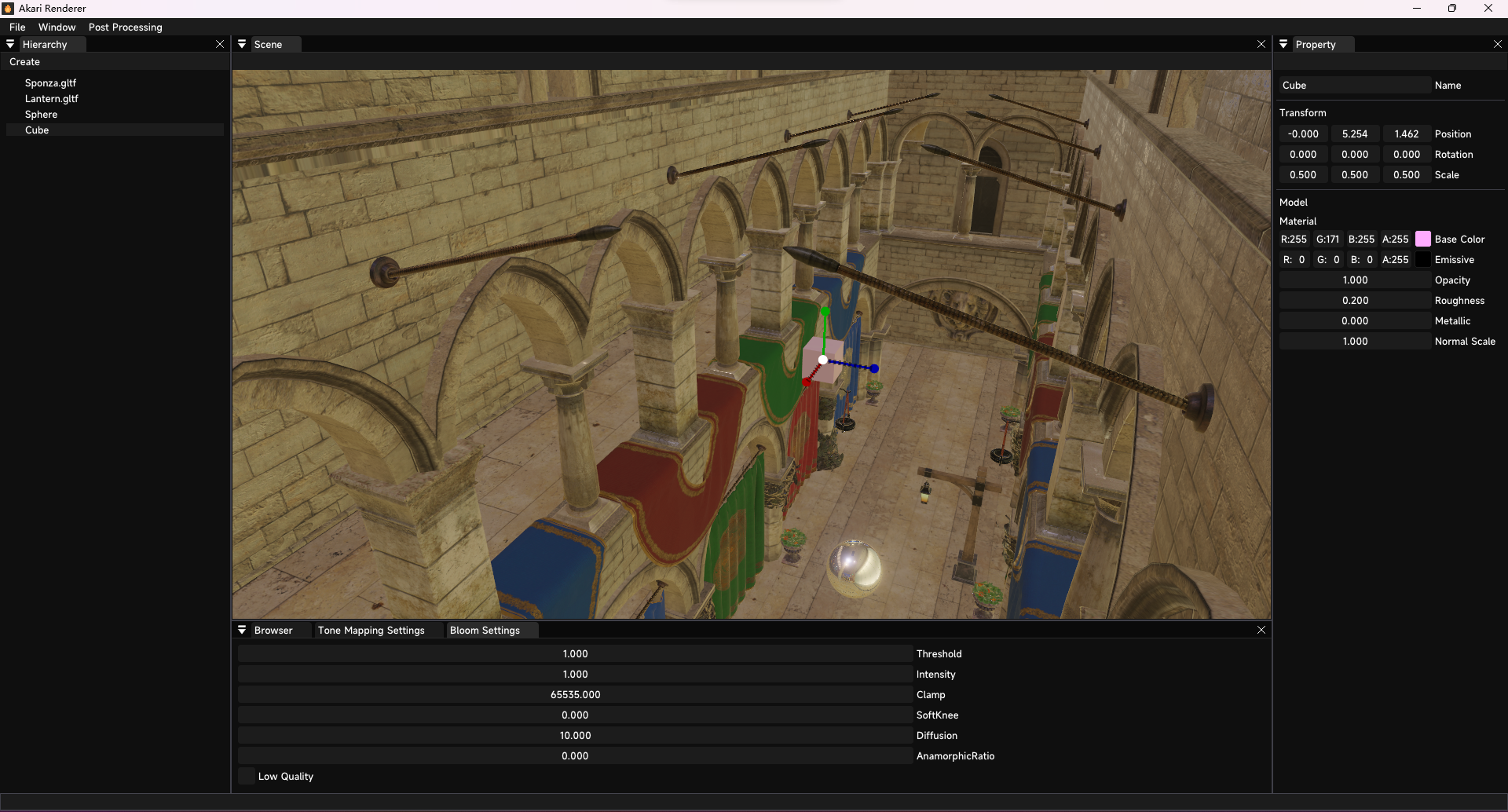This screenshot has width=1508, height=812.
Task: Click the Scale X value 0.500
Action: (x=1303, y=174)
